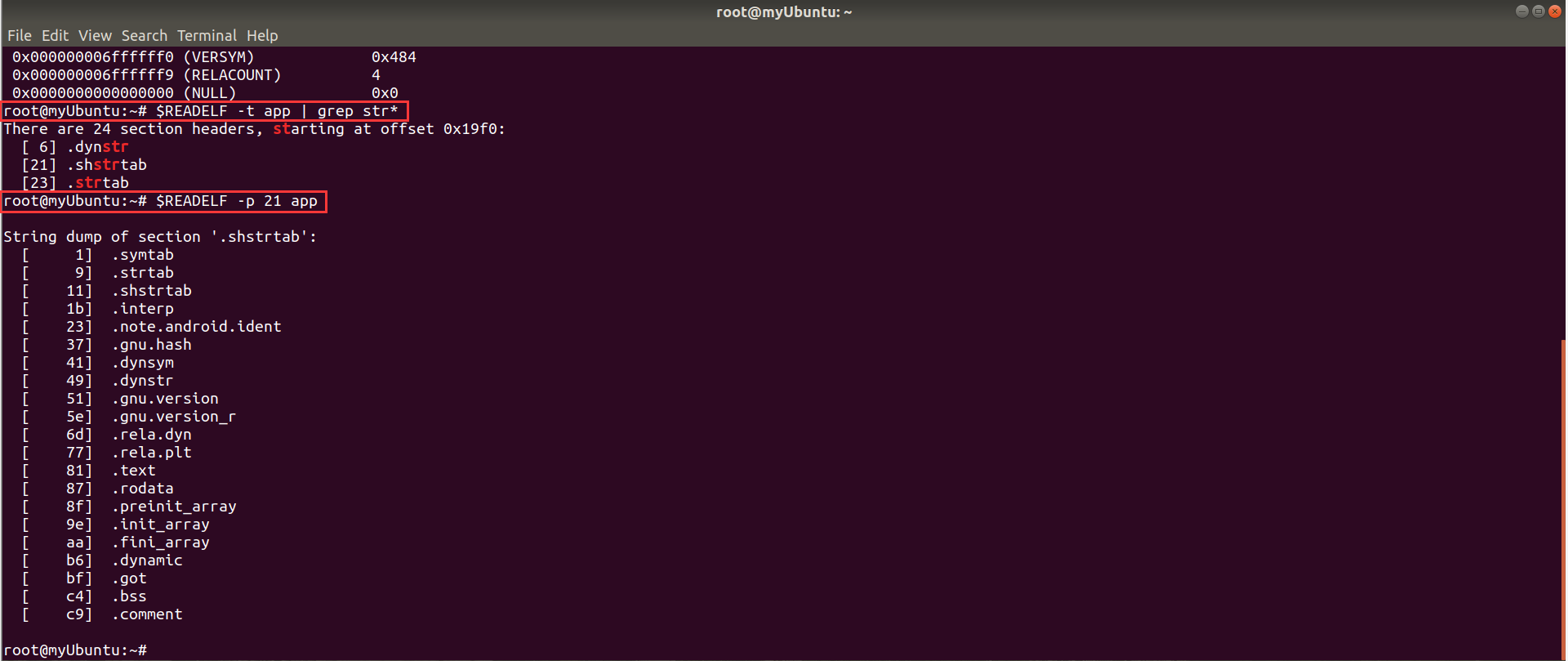Click the '(RELACOUNT)' text
This screenshot has height=661, width=1568.
pyautogui.click(x=232, y=75)
